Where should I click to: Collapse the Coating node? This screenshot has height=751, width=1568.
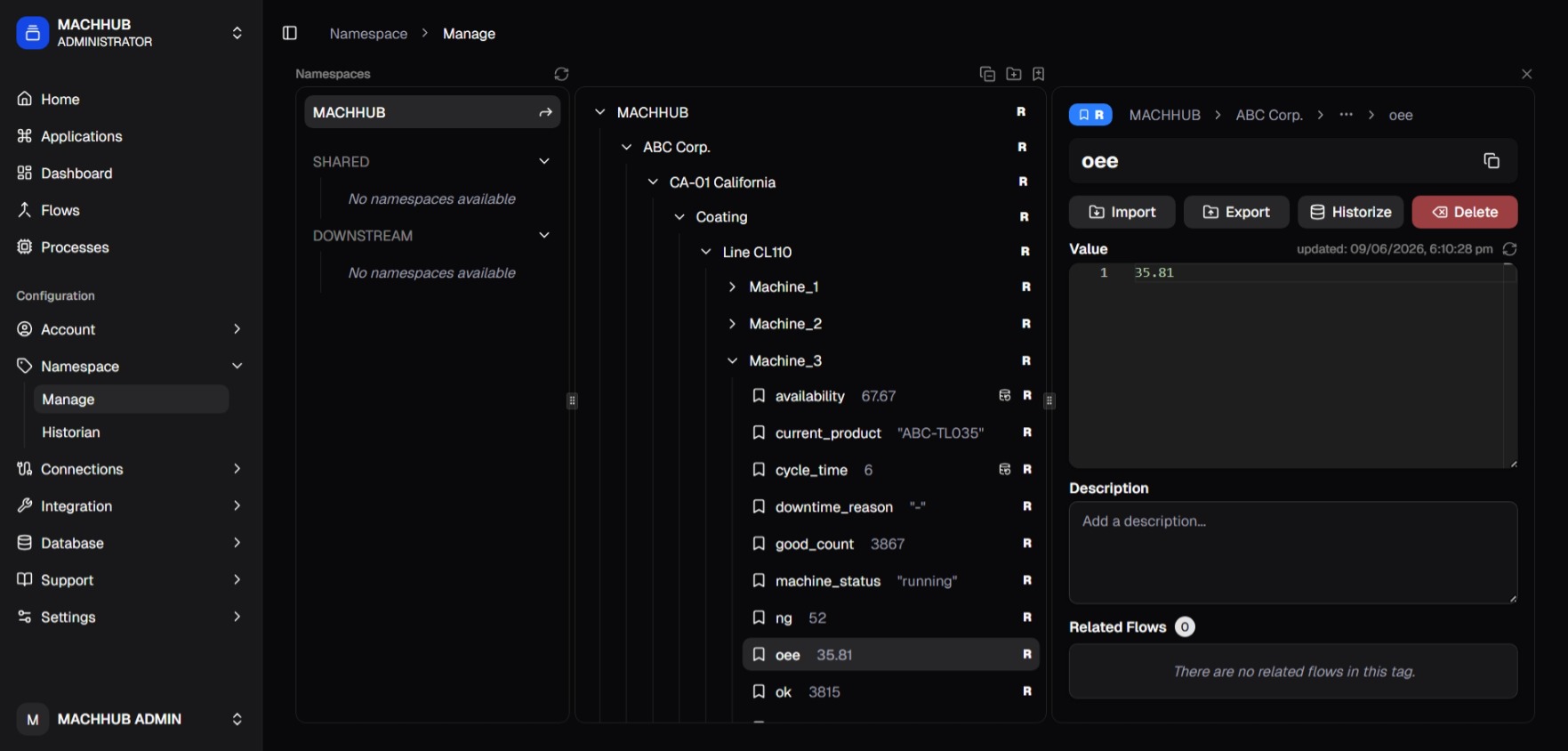[x=679, y=217]
